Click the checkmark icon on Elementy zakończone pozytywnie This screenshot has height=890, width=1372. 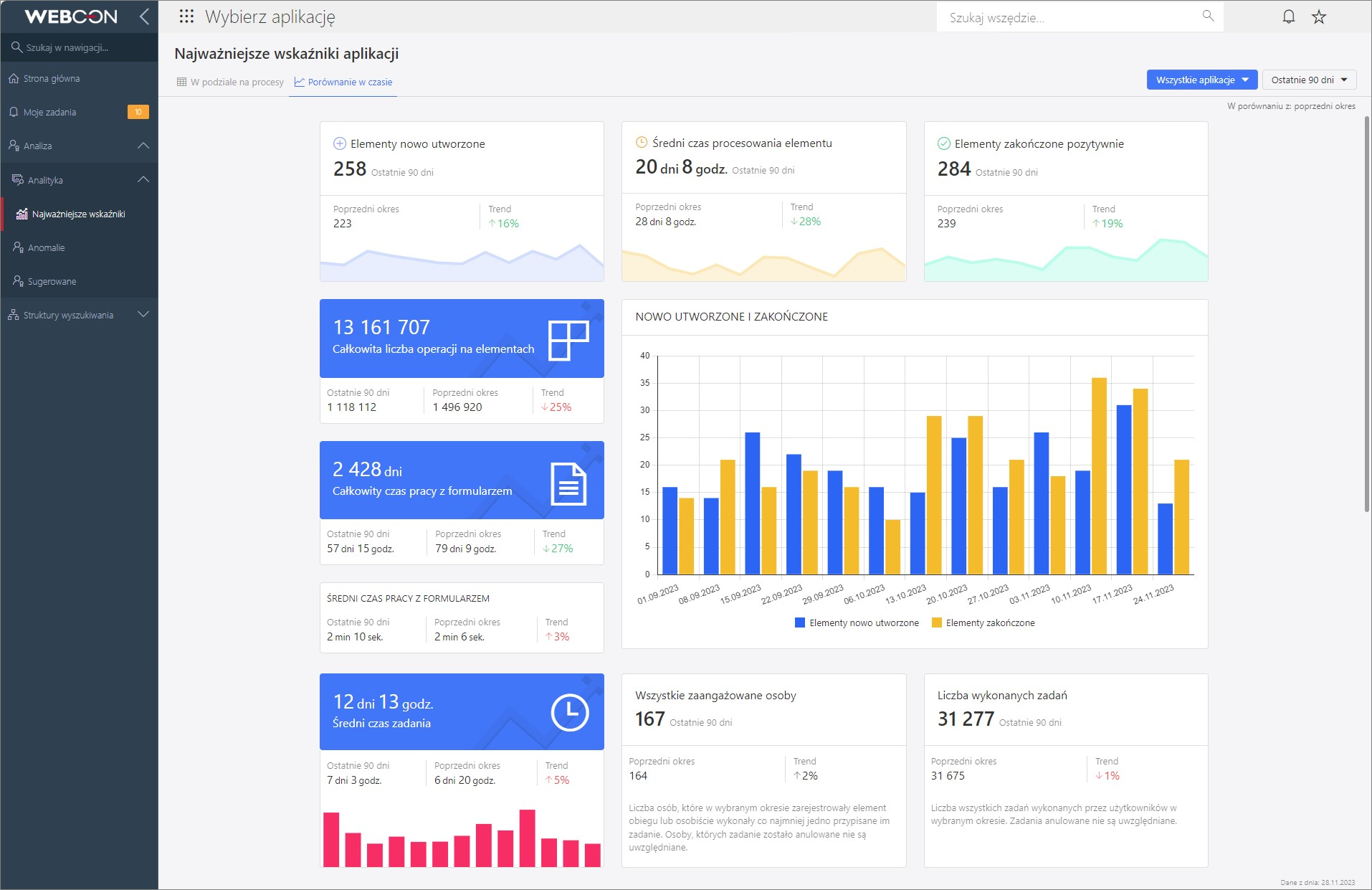click(944, 143)
